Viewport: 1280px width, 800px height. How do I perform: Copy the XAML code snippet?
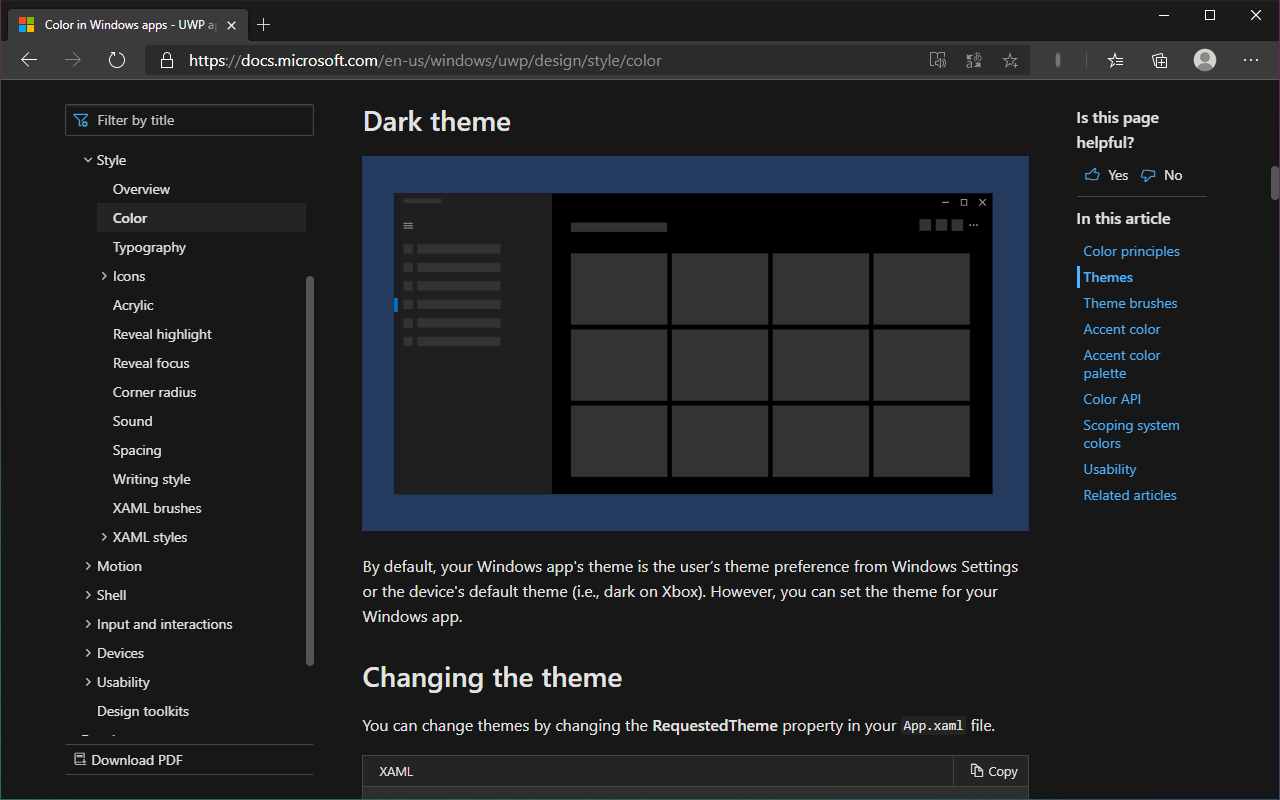(991, 771)
